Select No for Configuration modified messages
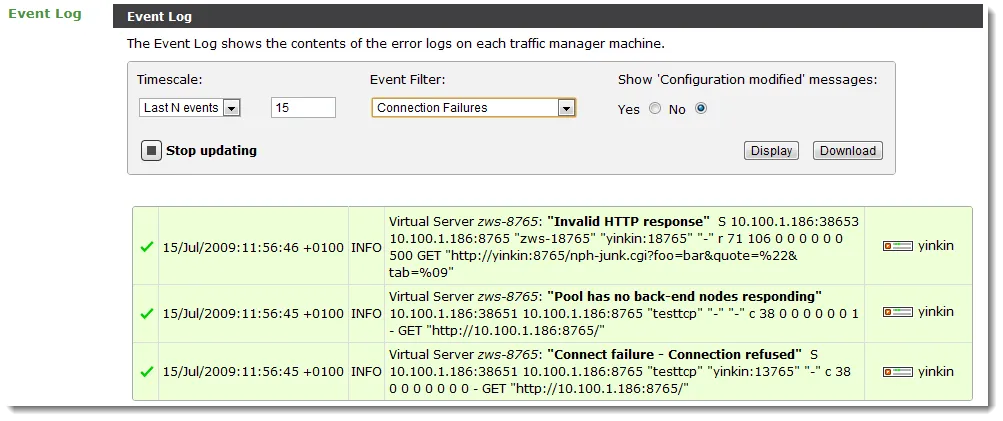The width and height of the screenshot is (1003, 421). tap(700, 109)
